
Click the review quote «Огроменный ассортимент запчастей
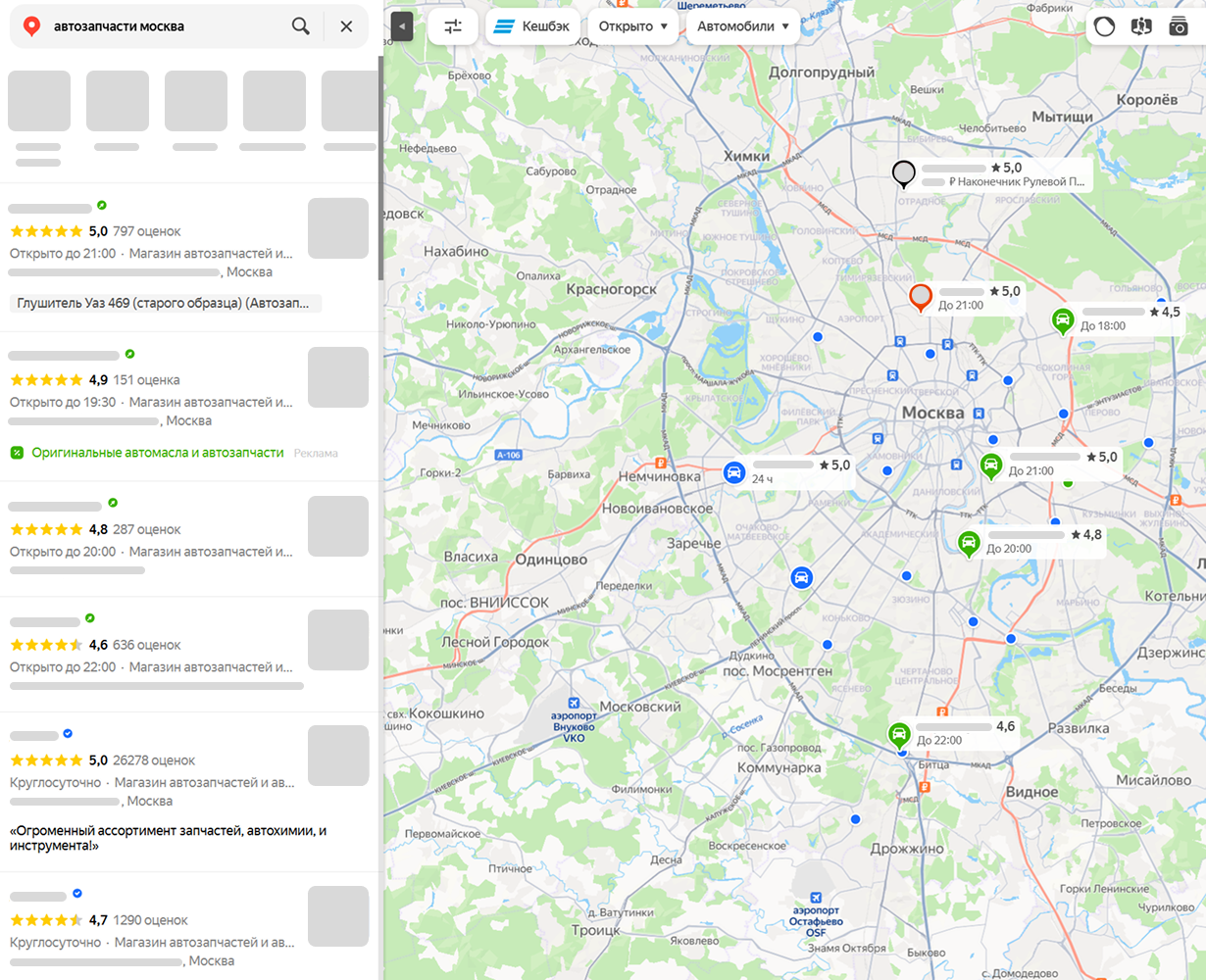169,838
